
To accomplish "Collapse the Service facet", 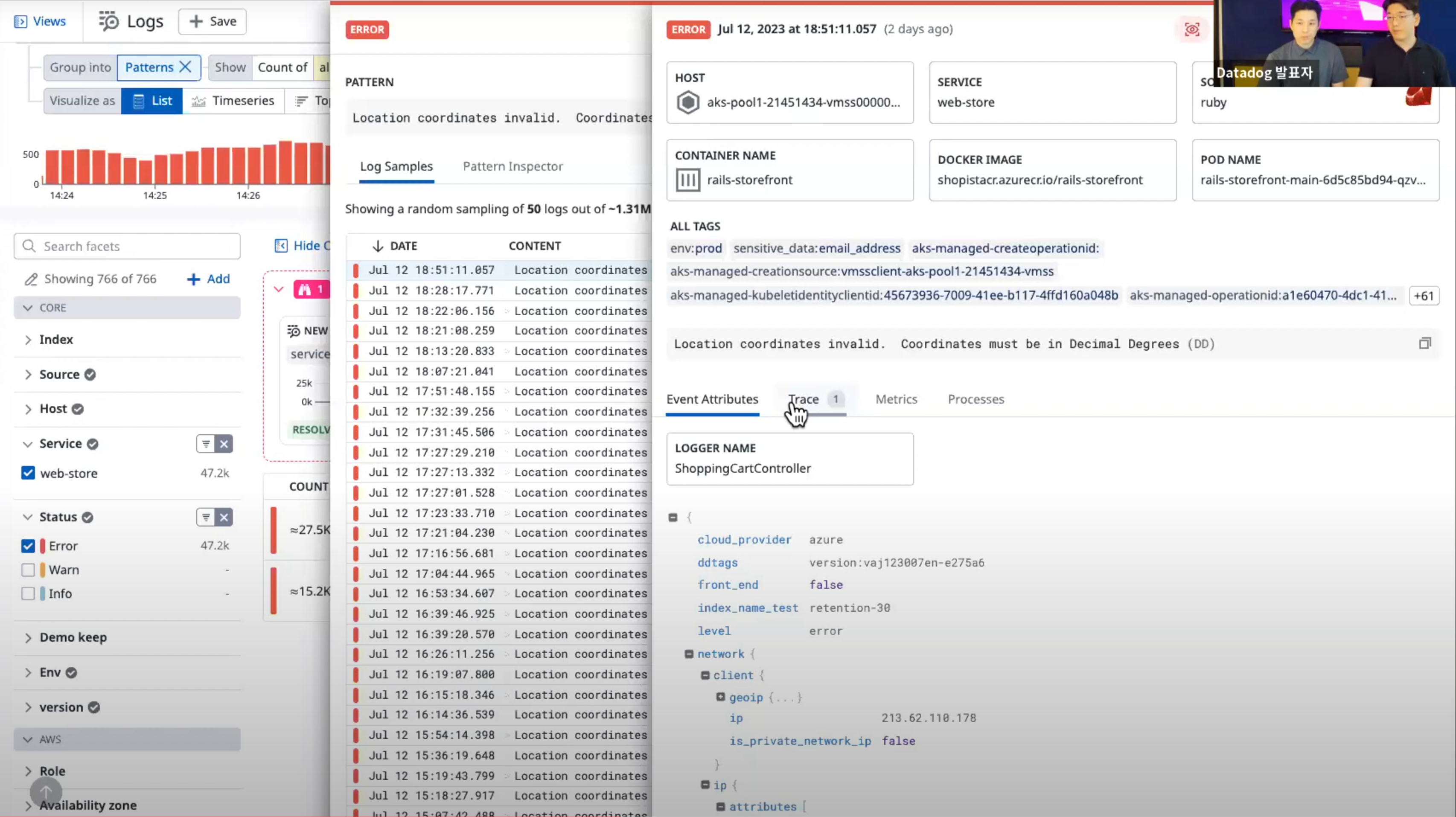I will tap(27, 444).
